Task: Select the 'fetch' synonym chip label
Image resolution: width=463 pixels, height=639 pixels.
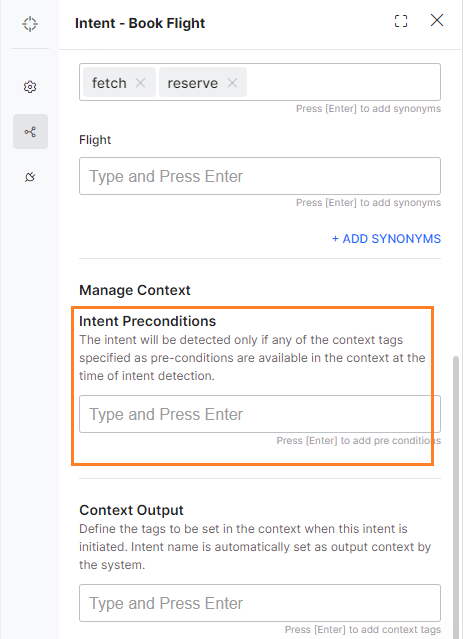Action: pos(109,83)
